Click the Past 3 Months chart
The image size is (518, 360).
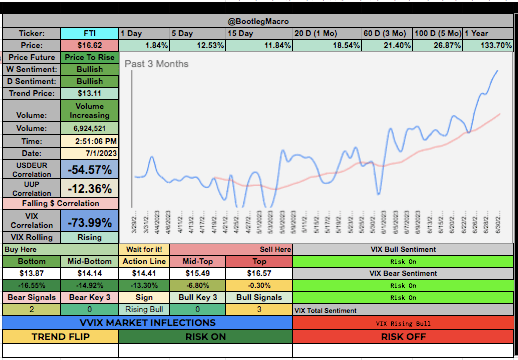[316, 147]
